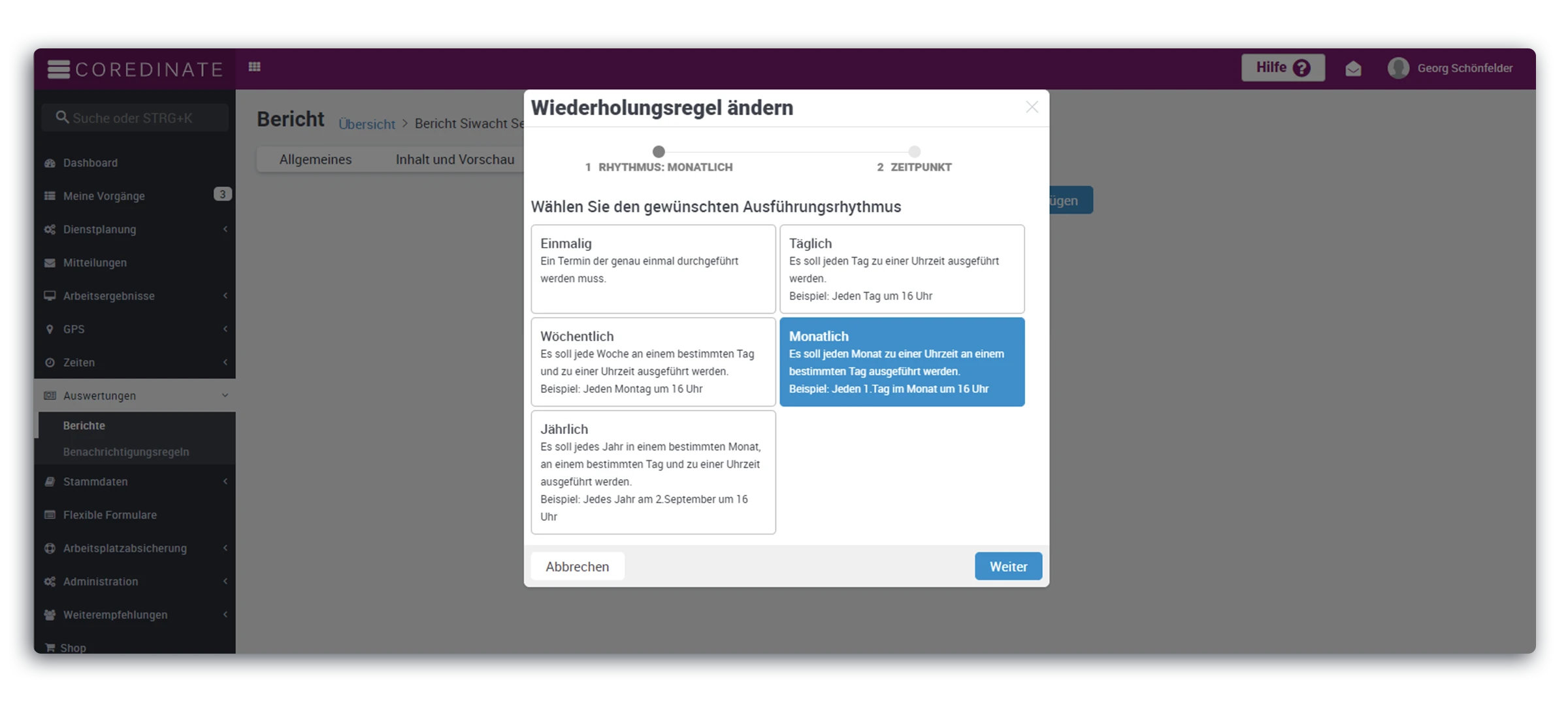Switch to the Allgemeines tab
The image size is (1568, 702).
click(x=315, y=159)
